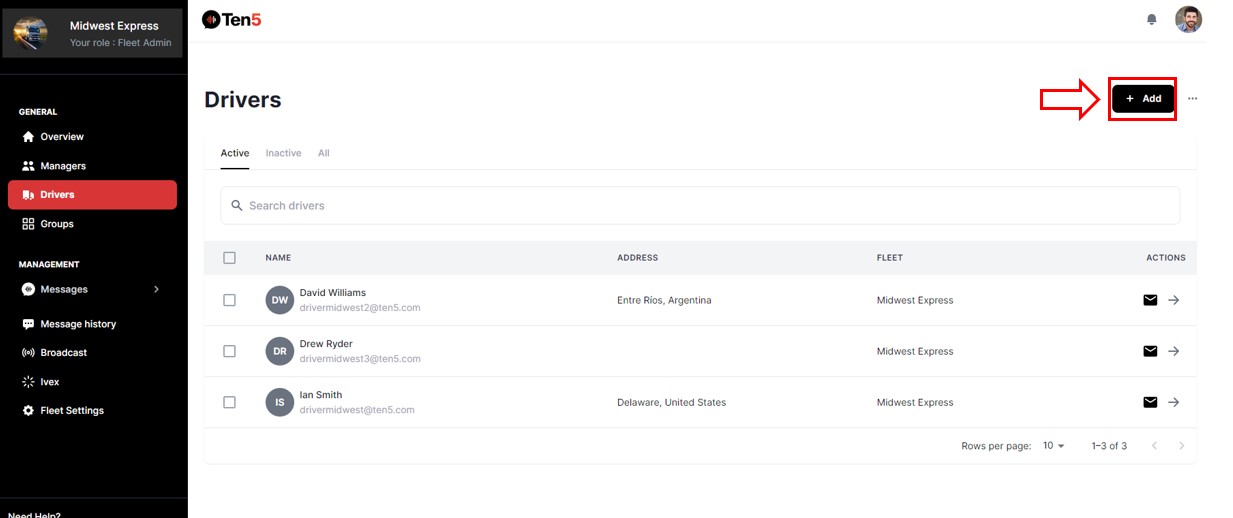
Task: Open the rows per page dropdown
Action: point(1054,446)
